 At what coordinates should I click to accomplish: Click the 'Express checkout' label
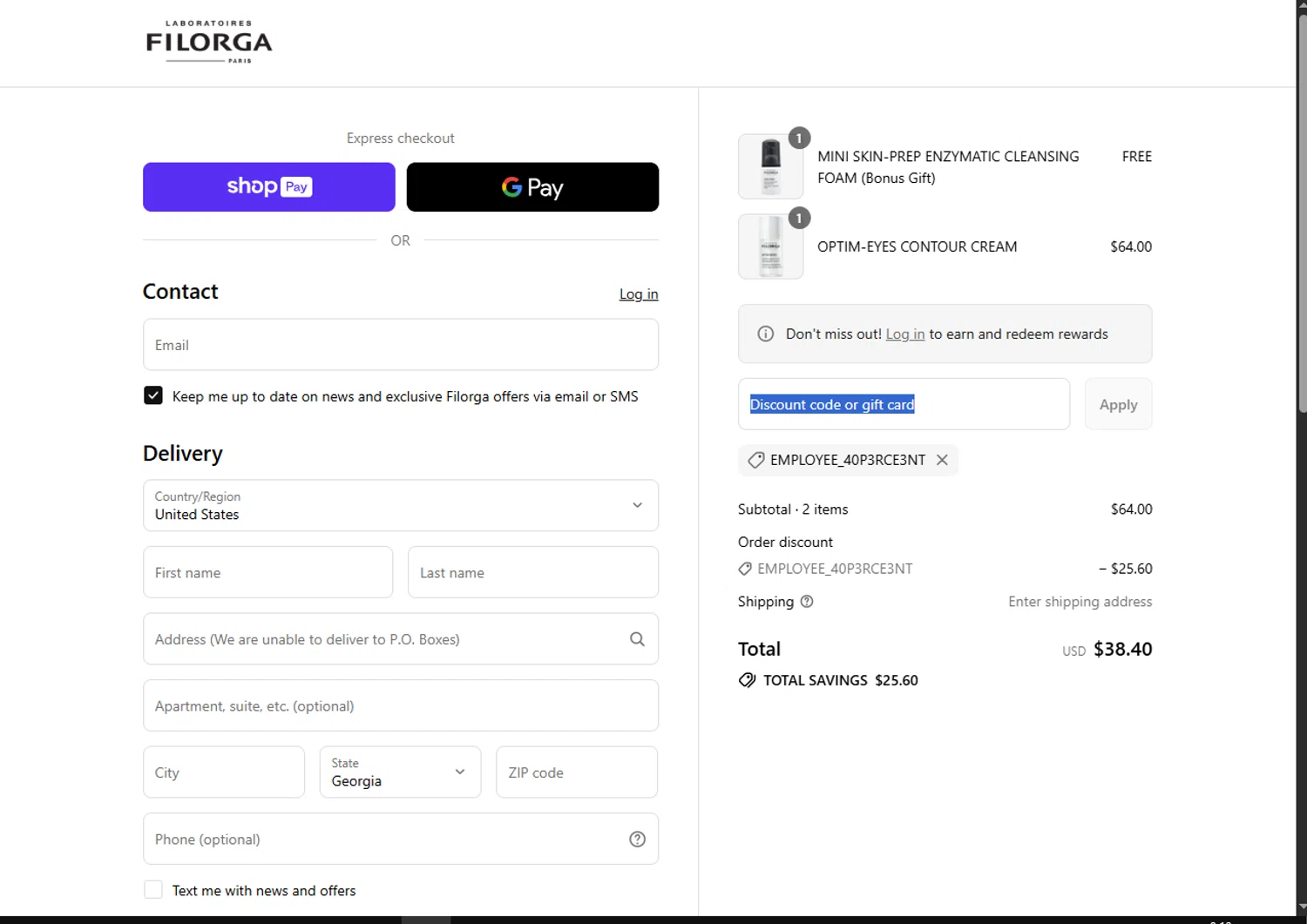401,138
